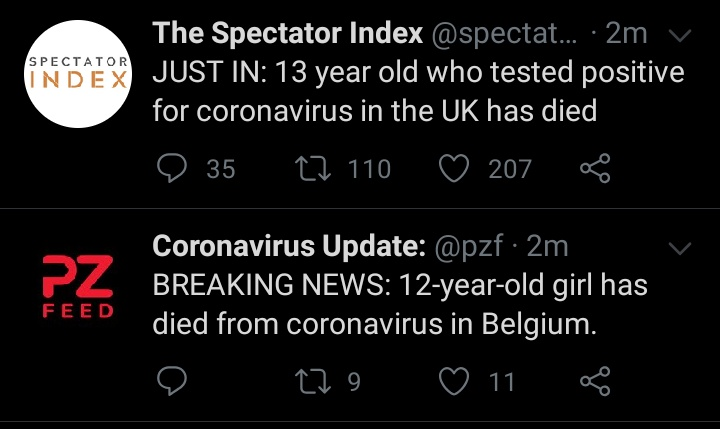Like the Coronavirus Update tweet
The height and width of the screenshot is (429, 720).
point(454,381)
